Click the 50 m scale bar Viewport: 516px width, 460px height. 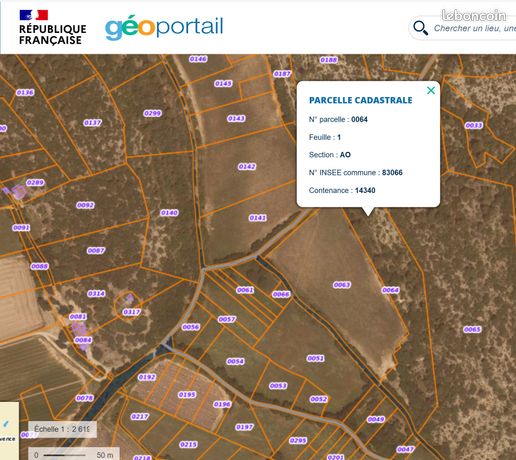(x=74, y=455)
